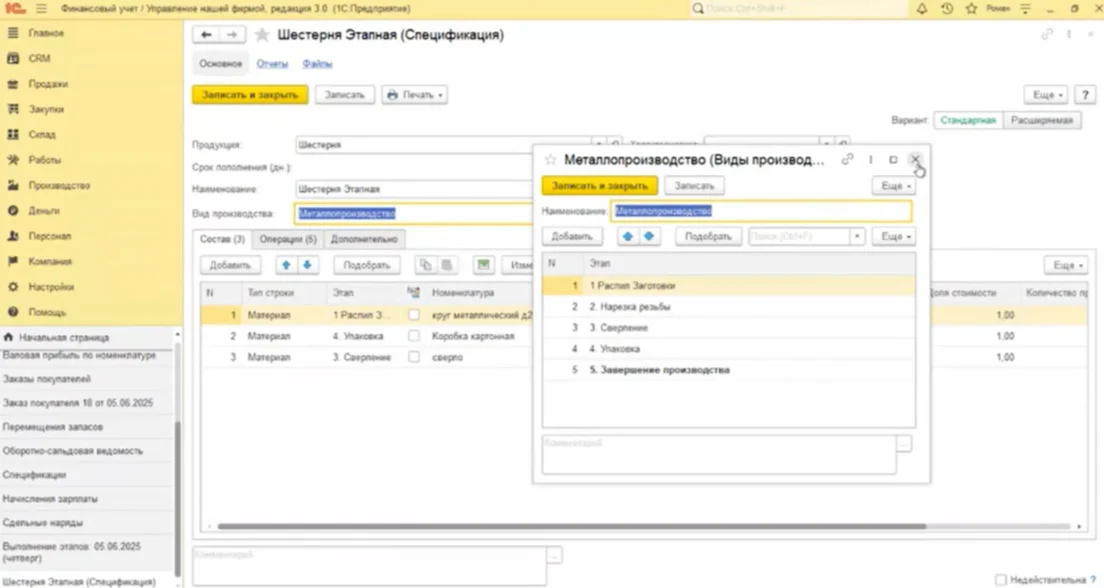1104x588 pixels.
Task: Open the Отчеты link tab
Action: coord(272,63)
